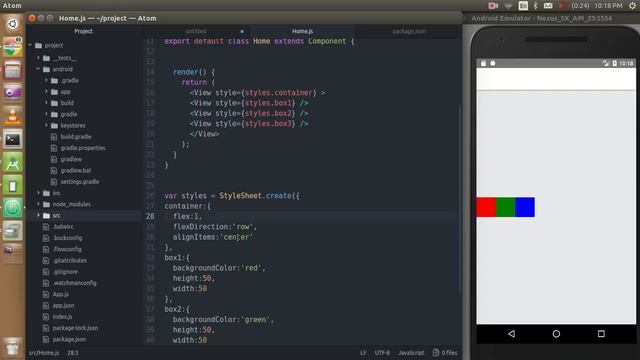This screenshot has height=360, width=640.
Task: Click the modified dot on untitled tab
Action: point(242,31)
